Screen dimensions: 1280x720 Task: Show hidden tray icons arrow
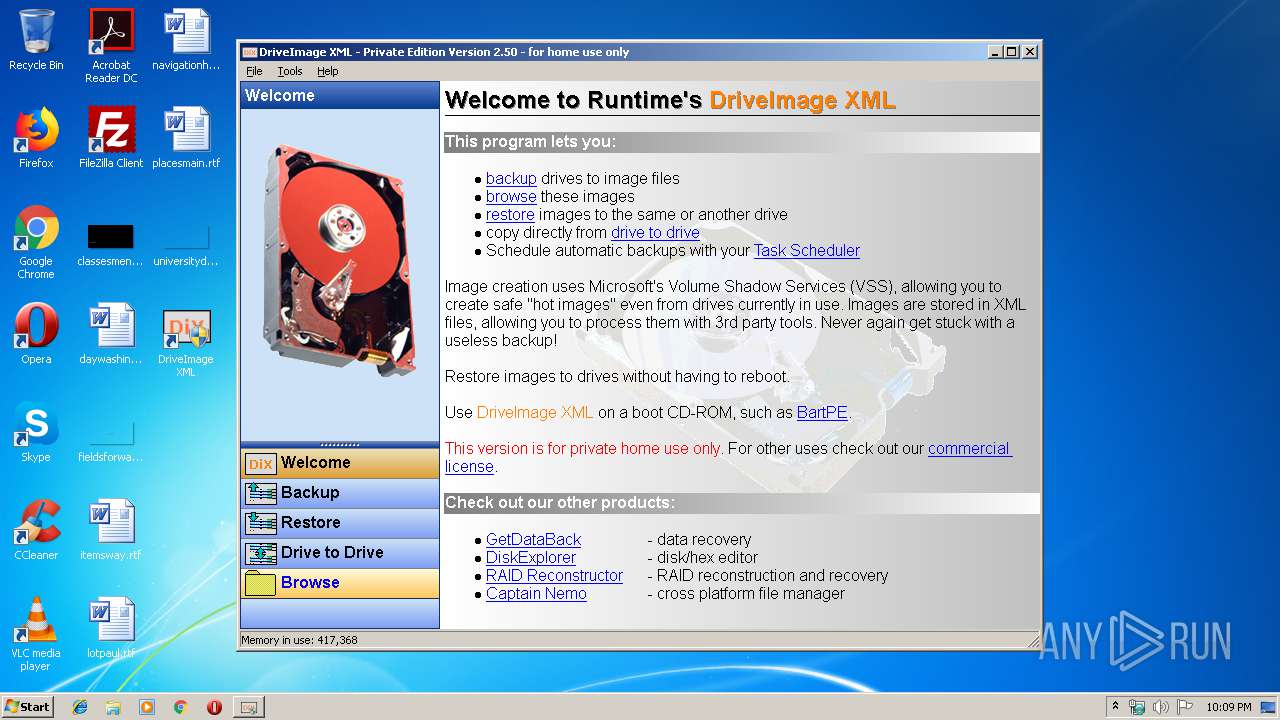point(1115,707)
